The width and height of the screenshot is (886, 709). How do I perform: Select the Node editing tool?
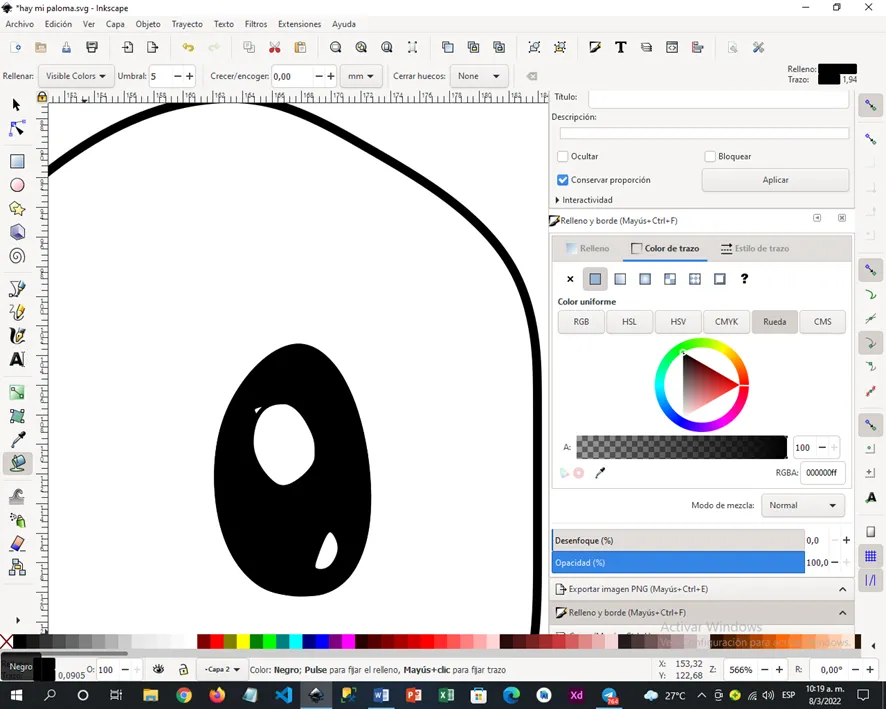(x=17, y=129)
